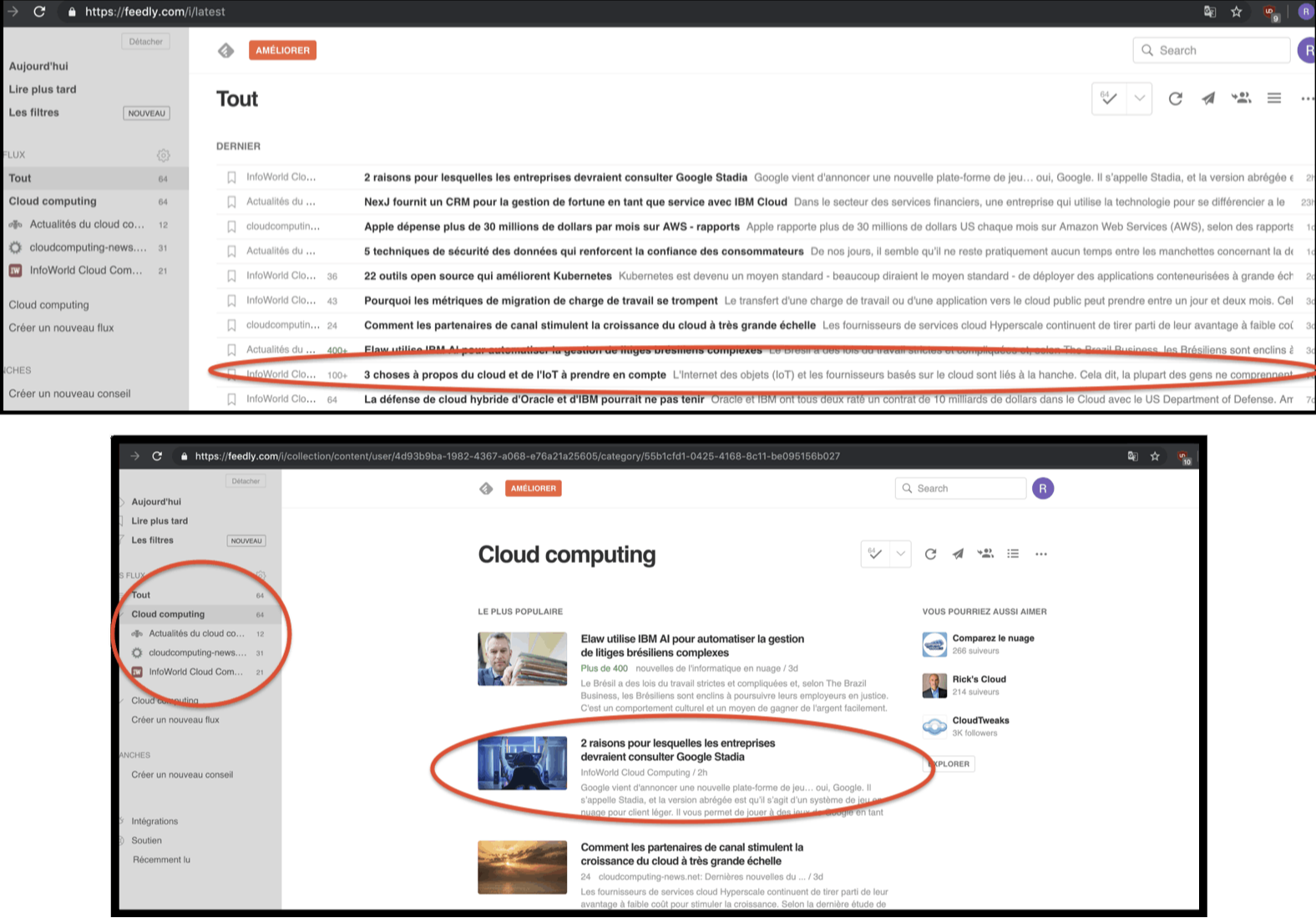Open '22 outils open source qui améliorent Kubernetes' article
Viewport: 1316px width, 918px height.
click(488, 276)
